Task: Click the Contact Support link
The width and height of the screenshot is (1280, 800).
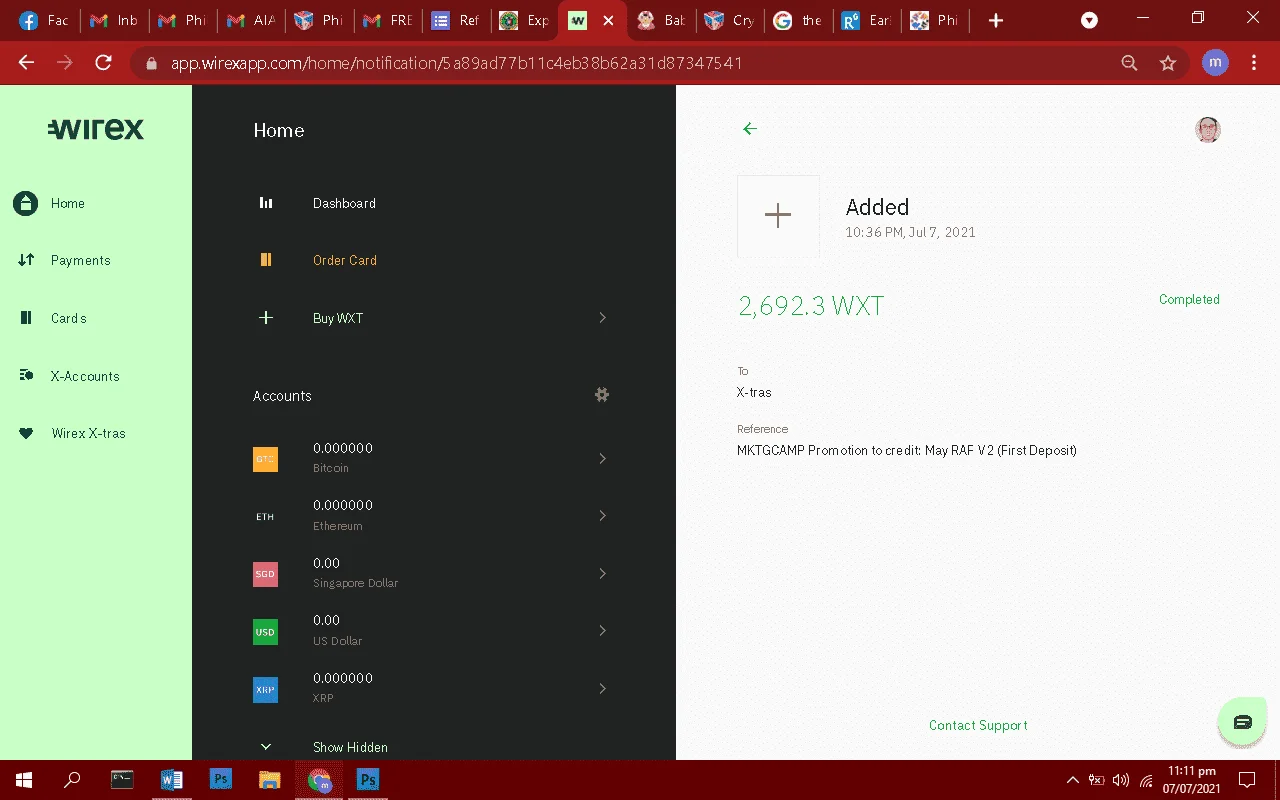Action: coord(978,725)
